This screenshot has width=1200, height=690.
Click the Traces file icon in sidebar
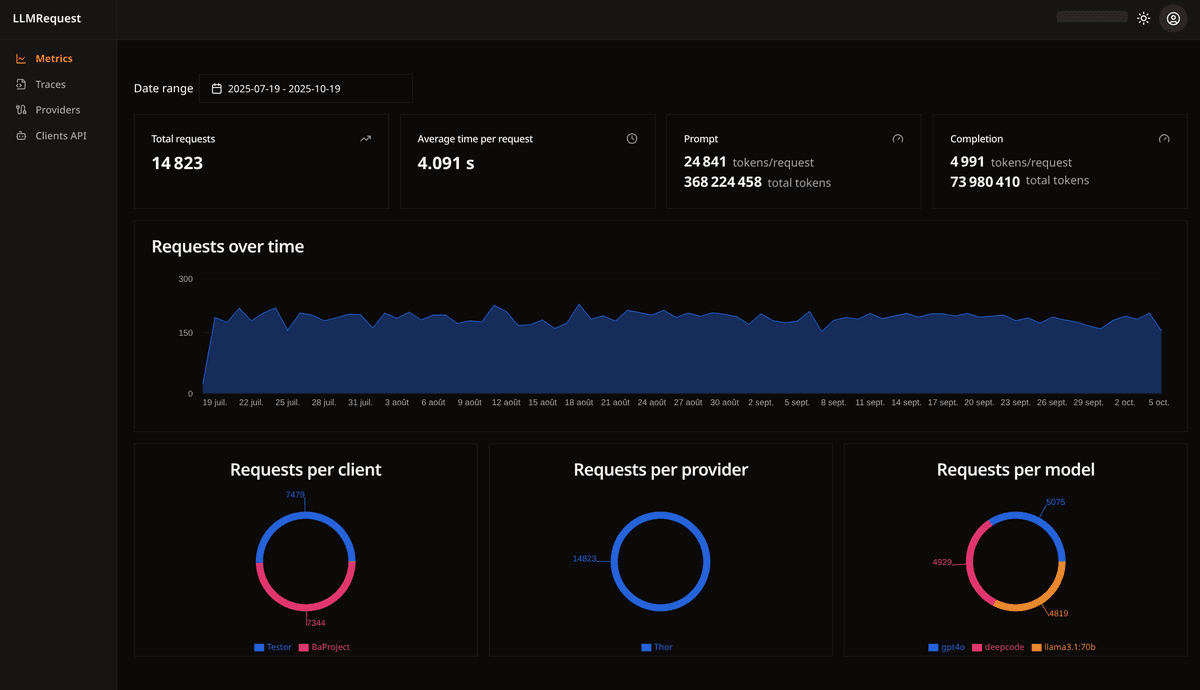click(21, 85)
